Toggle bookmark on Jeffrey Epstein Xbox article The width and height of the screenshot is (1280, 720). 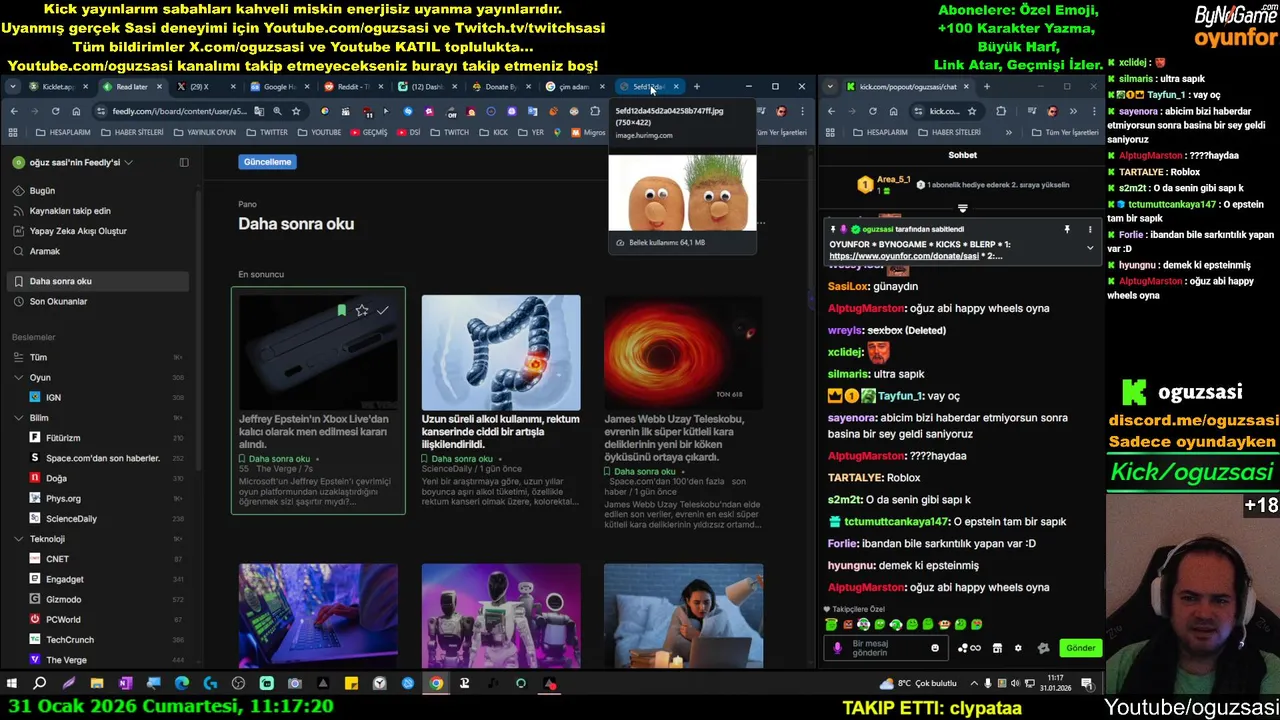[342, 311]
